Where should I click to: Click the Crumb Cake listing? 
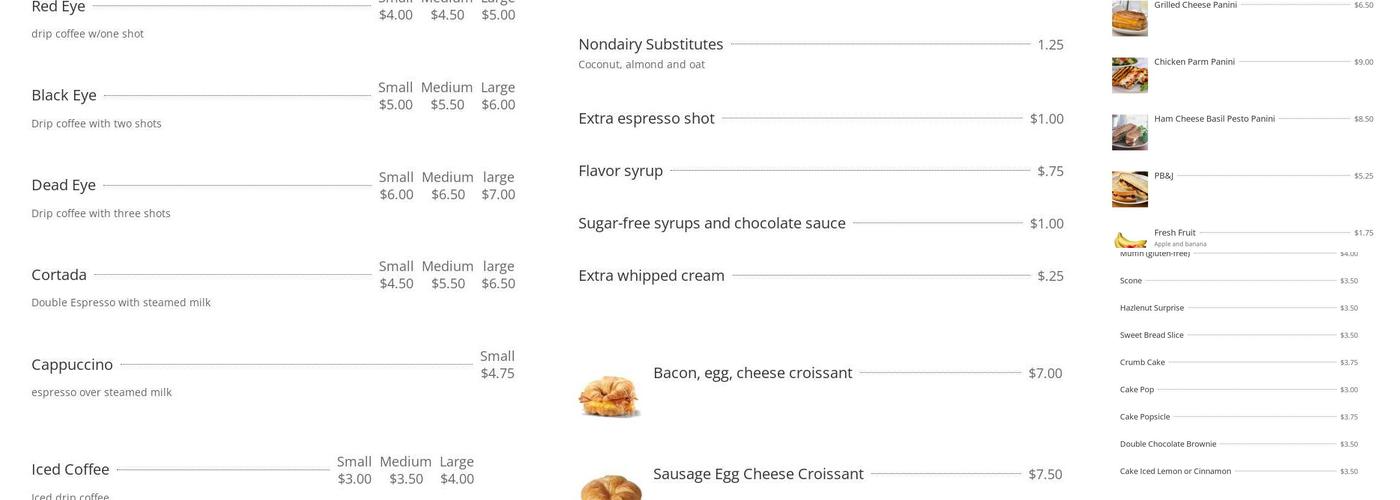pyautogui.click(x=1142, y=362)
